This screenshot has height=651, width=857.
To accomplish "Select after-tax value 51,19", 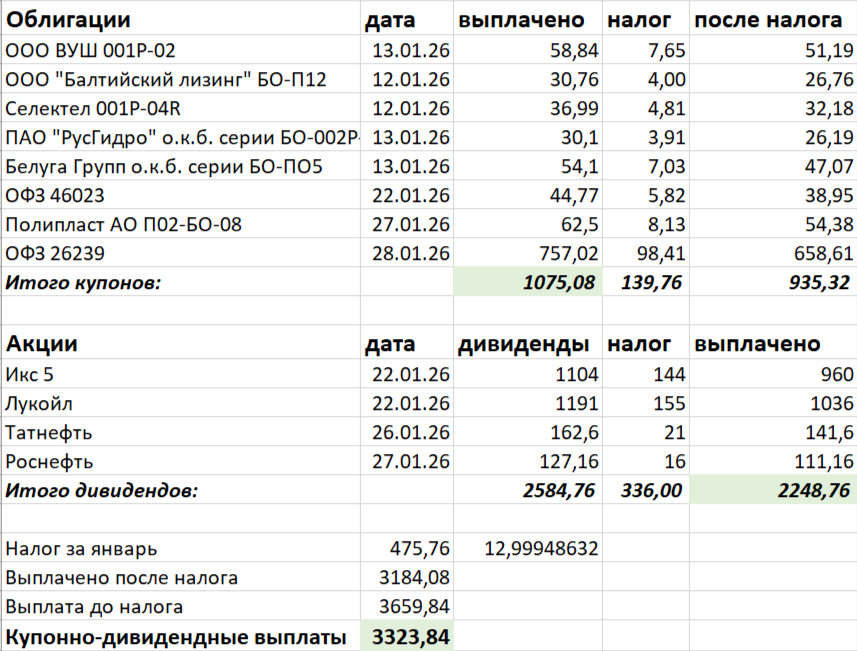I will [773, 50].
